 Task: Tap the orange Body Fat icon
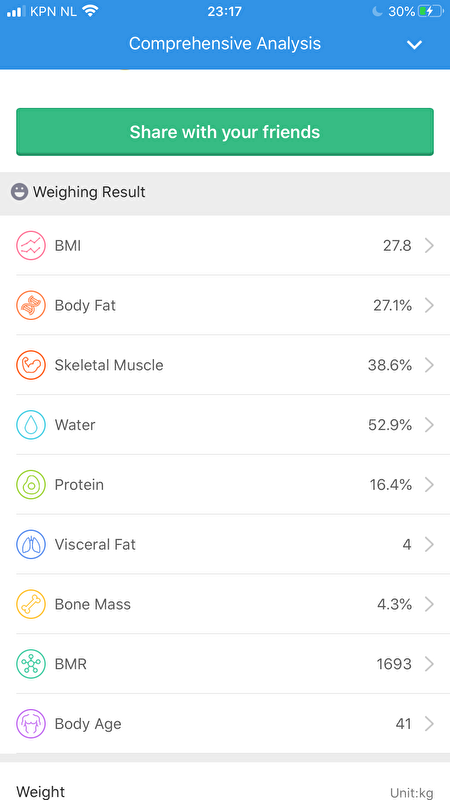[31, 306]
